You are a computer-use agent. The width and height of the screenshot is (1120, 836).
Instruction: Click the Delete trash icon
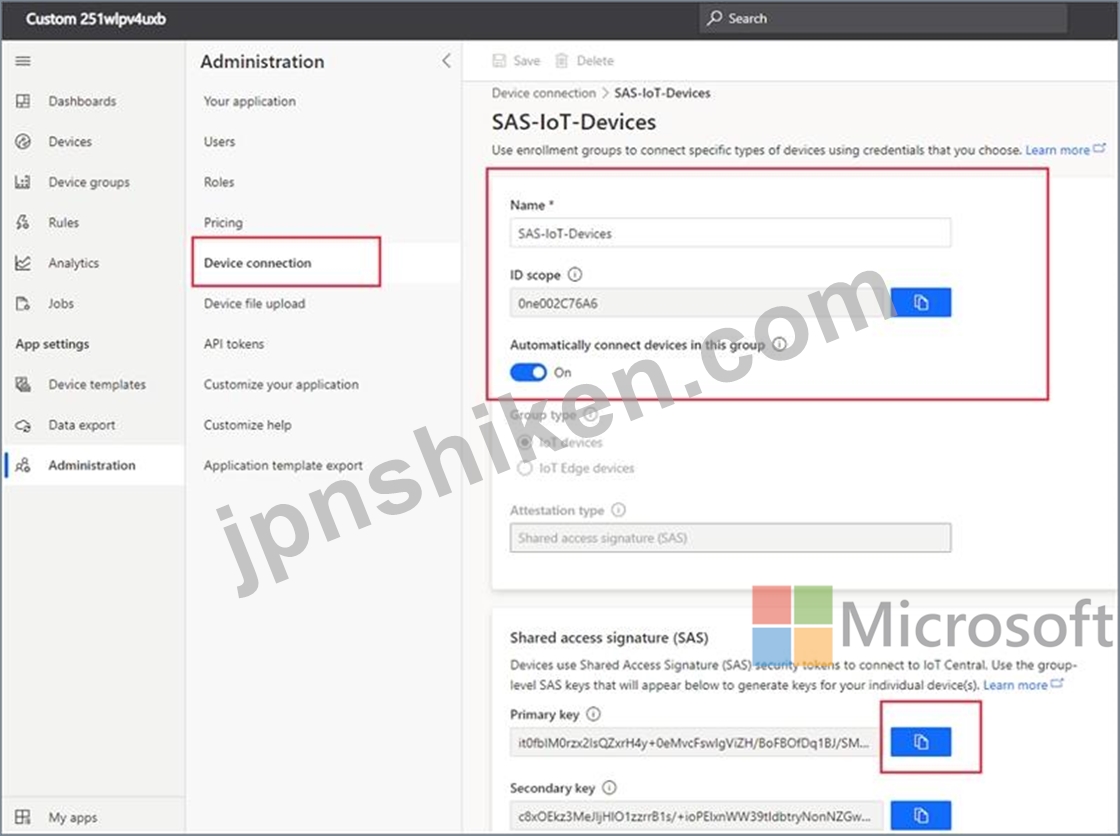tap(562, 61)
